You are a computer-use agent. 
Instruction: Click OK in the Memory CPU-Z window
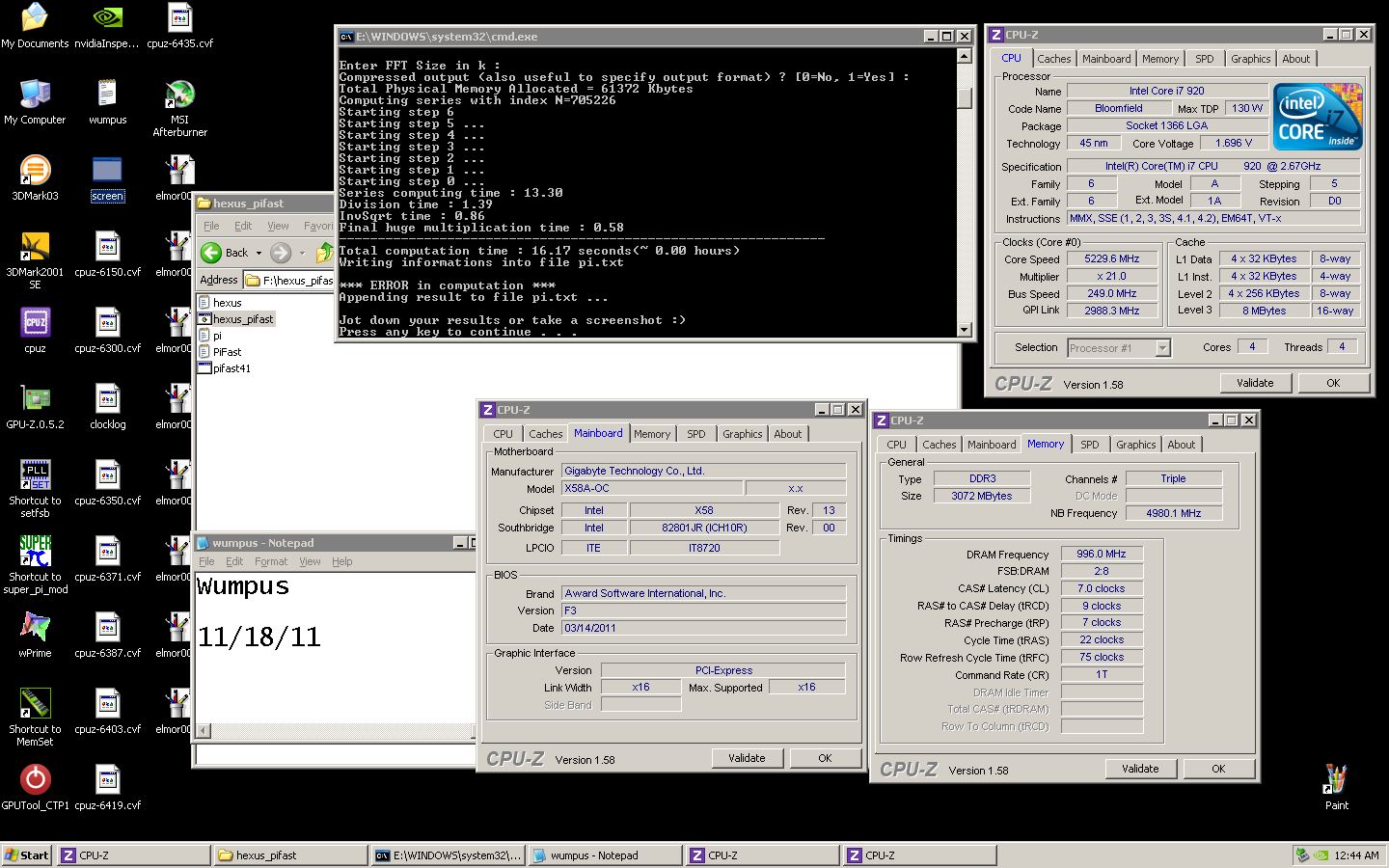pyautogui.click(x=1218, y=769)
